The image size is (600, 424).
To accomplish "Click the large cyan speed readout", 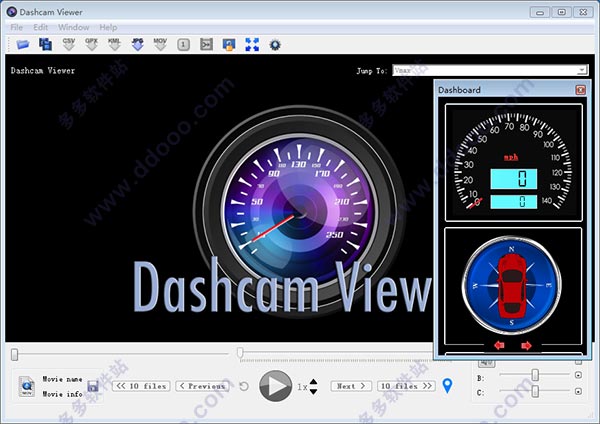I will pos(514,179).
